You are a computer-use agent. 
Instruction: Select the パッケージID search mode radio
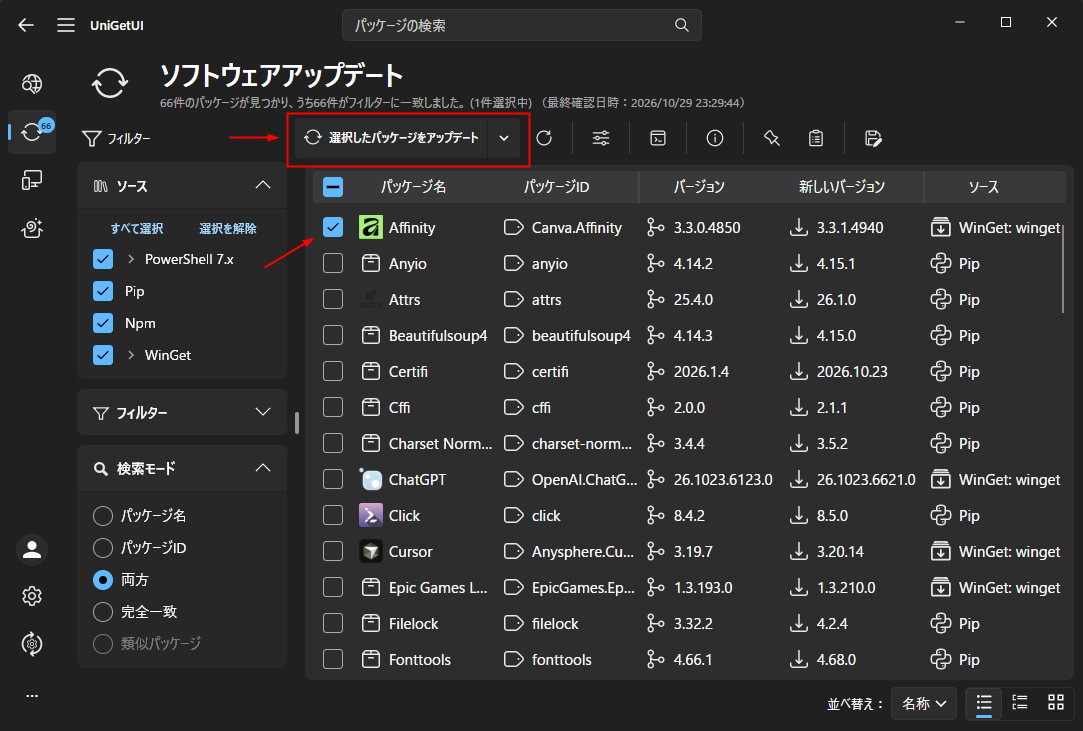click(103, 547)
